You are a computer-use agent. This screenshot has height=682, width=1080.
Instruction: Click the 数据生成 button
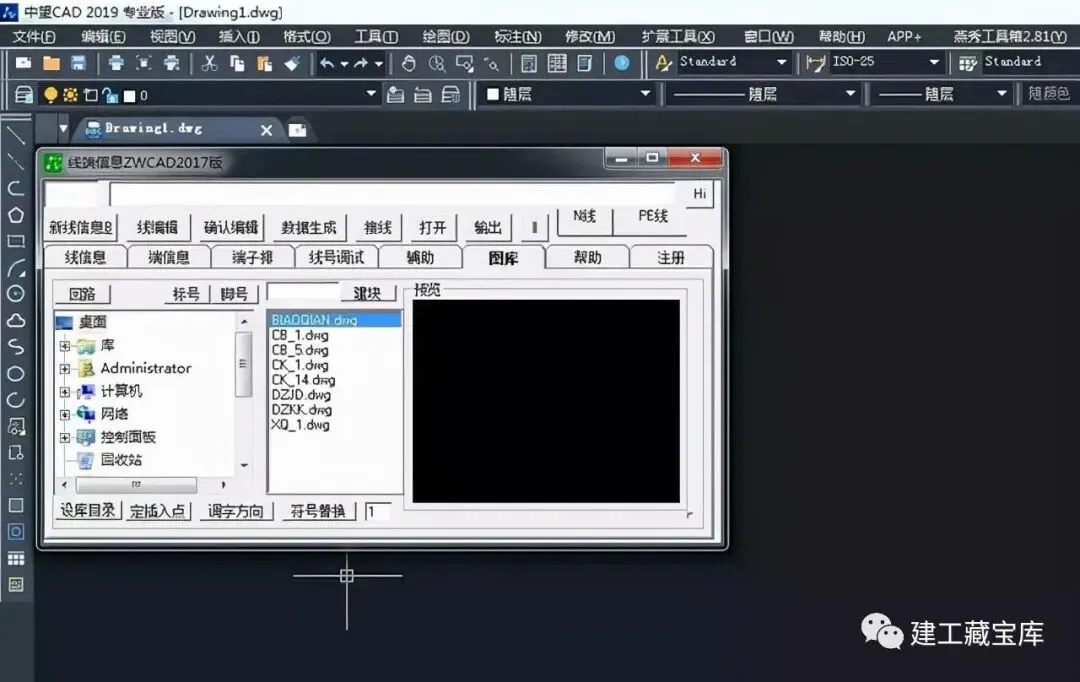[309, 227]
